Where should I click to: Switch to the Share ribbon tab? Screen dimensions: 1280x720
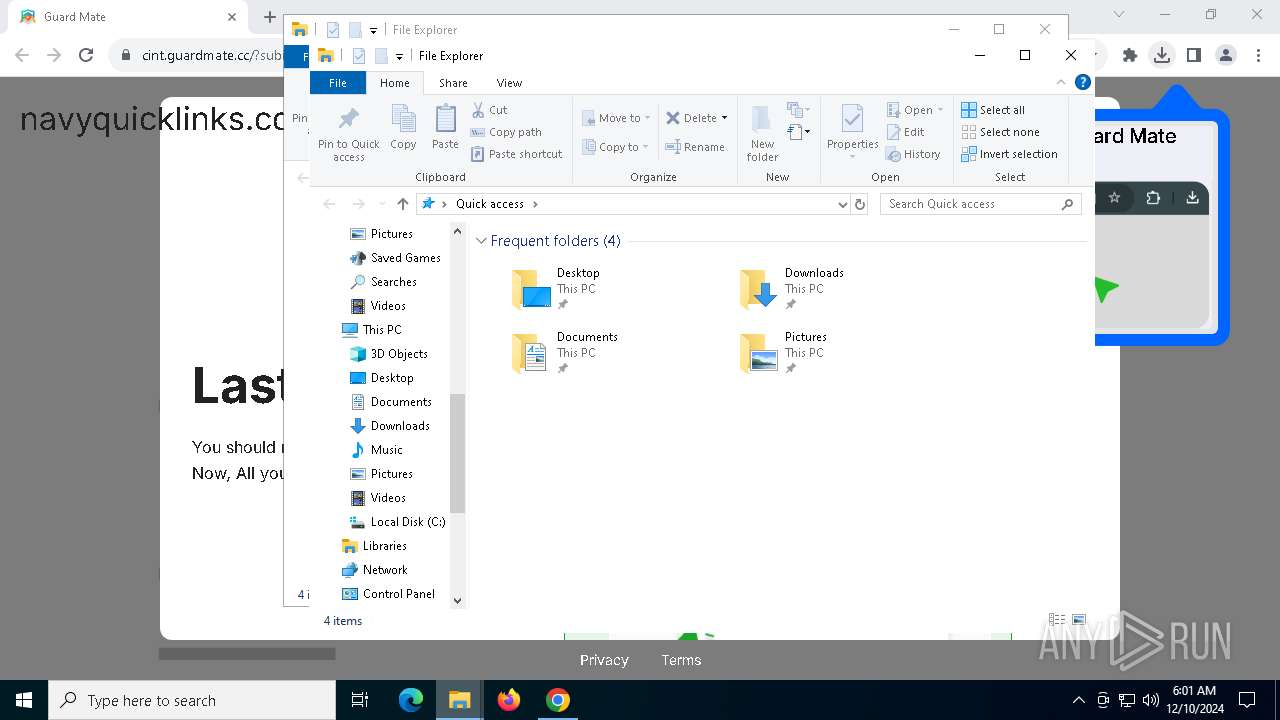[x=453, y=83]
